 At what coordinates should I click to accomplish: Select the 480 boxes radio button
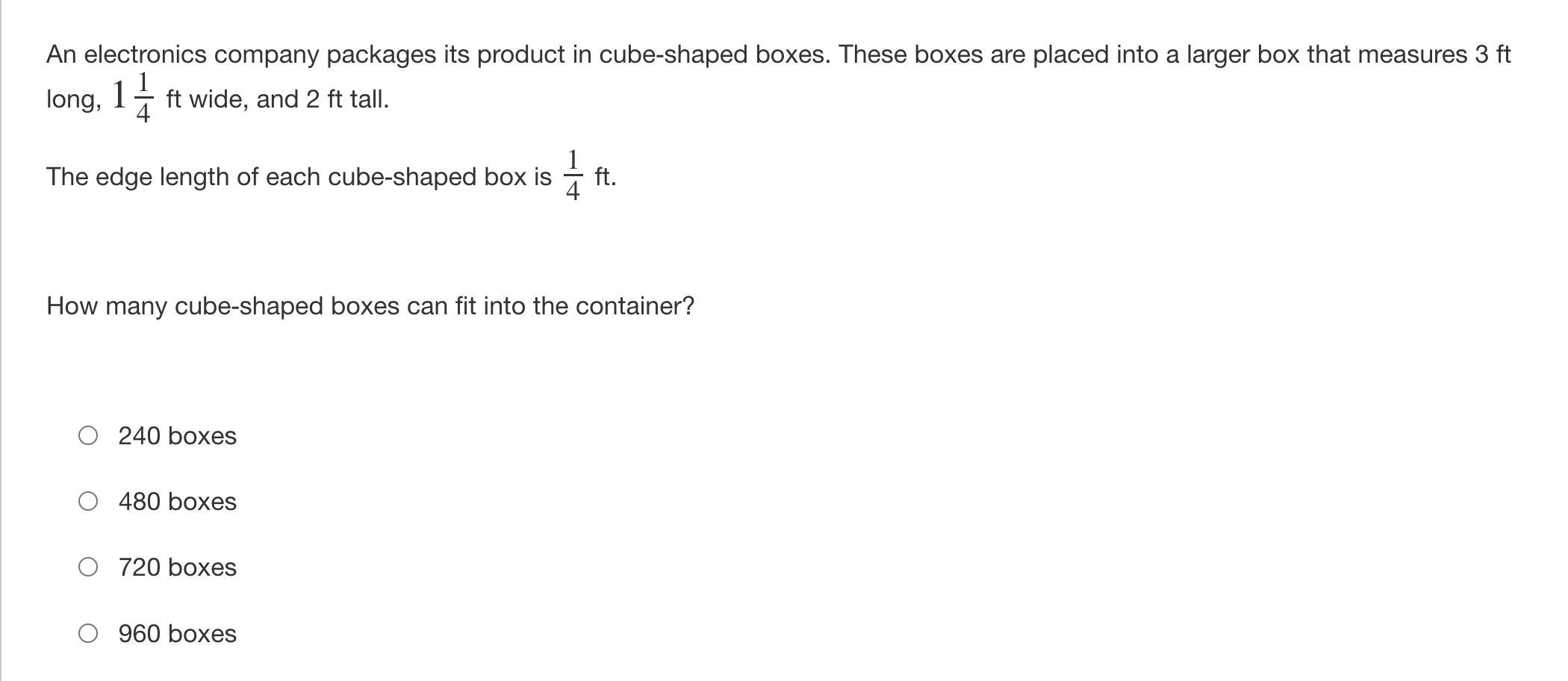click(x=88, y=501)
